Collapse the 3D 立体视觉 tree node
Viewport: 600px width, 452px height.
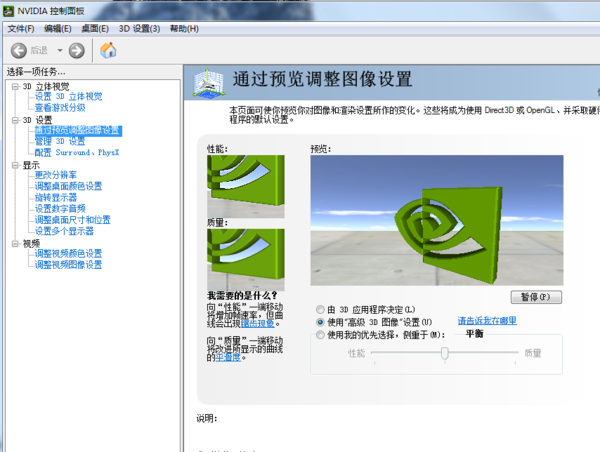pos(15,86)
